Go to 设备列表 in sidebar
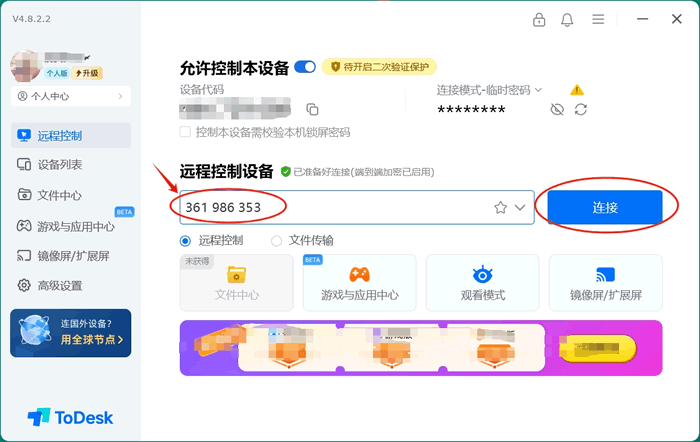This screenshot has width=700, height=442. tap(60, 165)
